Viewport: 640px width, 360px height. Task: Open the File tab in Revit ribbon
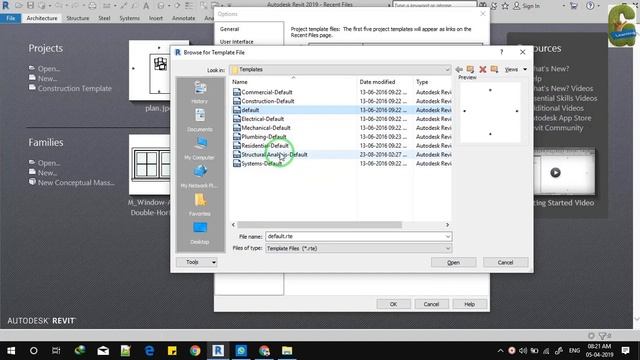pyautogui.click(x=11, y=18)
